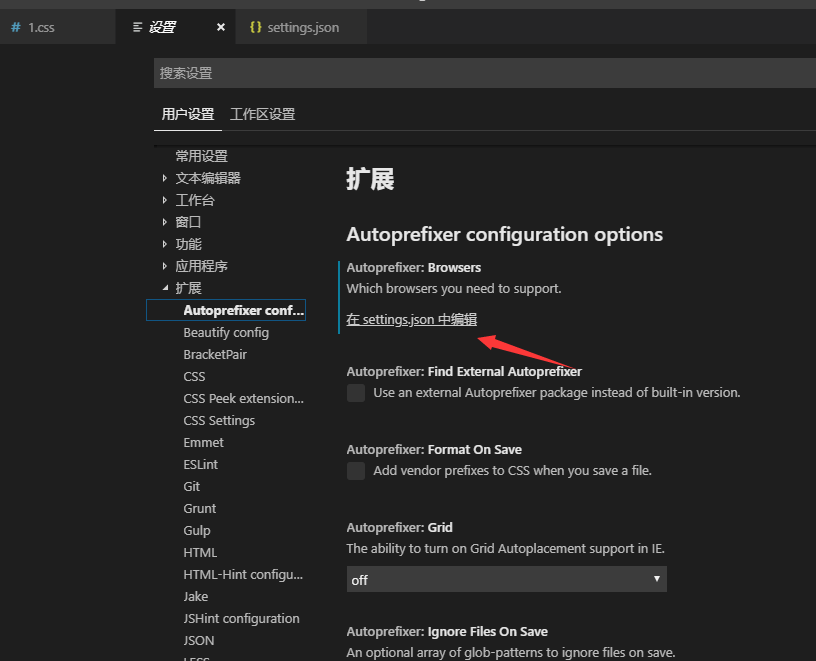Screen dimensions: 816x661
Task: Switch to the settings.json tab
Action: point(301,27)
